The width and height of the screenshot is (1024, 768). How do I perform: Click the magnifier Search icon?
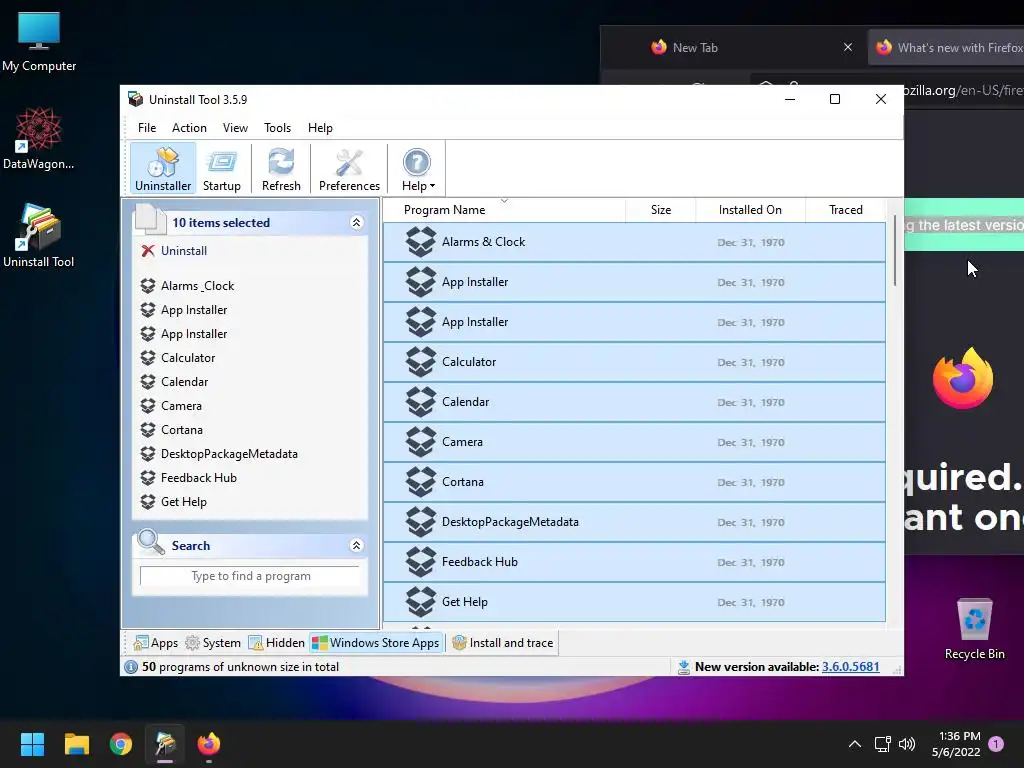[x=151, y=542]
